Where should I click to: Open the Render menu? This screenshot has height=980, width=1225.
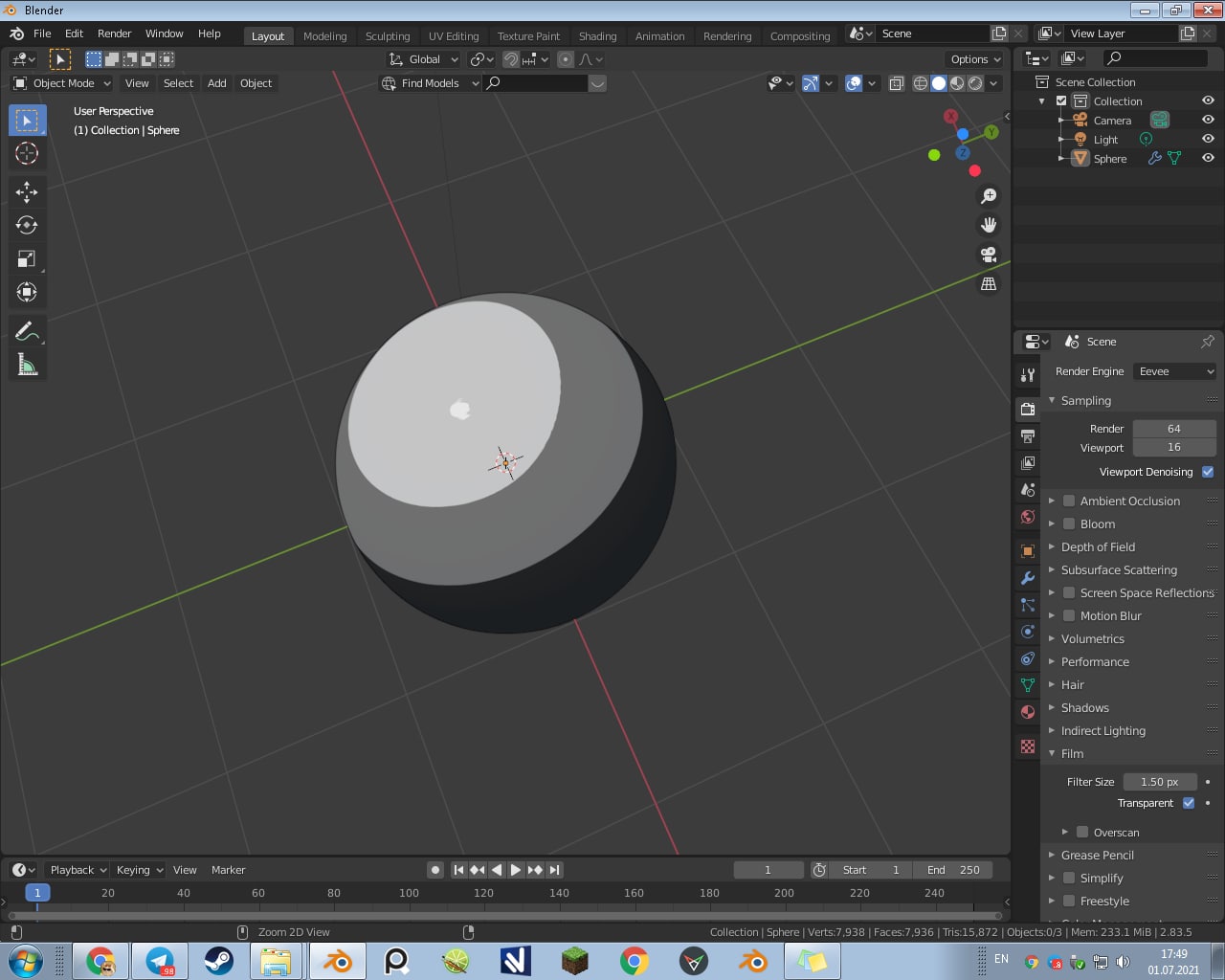coord(114,33)
